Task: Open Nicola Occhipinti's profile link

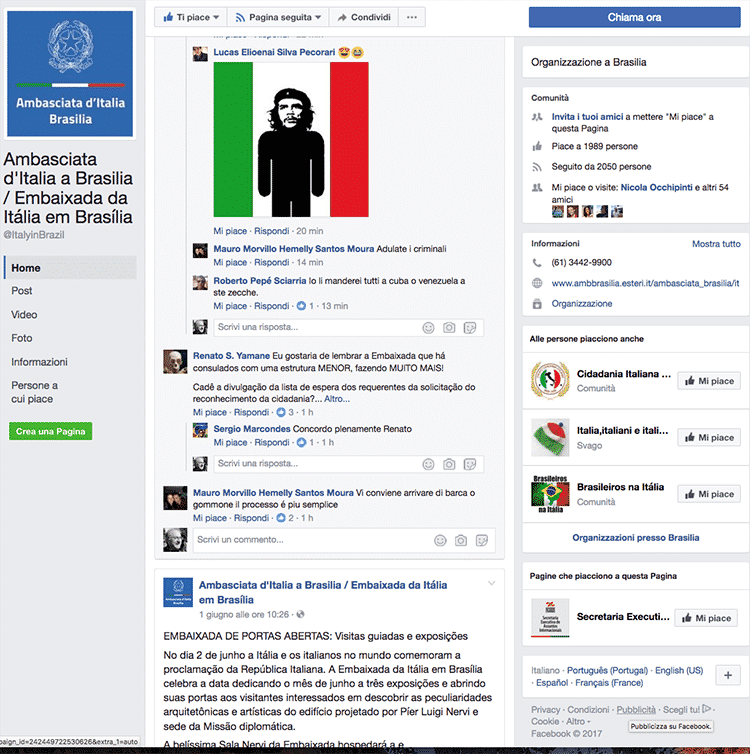Action: click(656, 188)
